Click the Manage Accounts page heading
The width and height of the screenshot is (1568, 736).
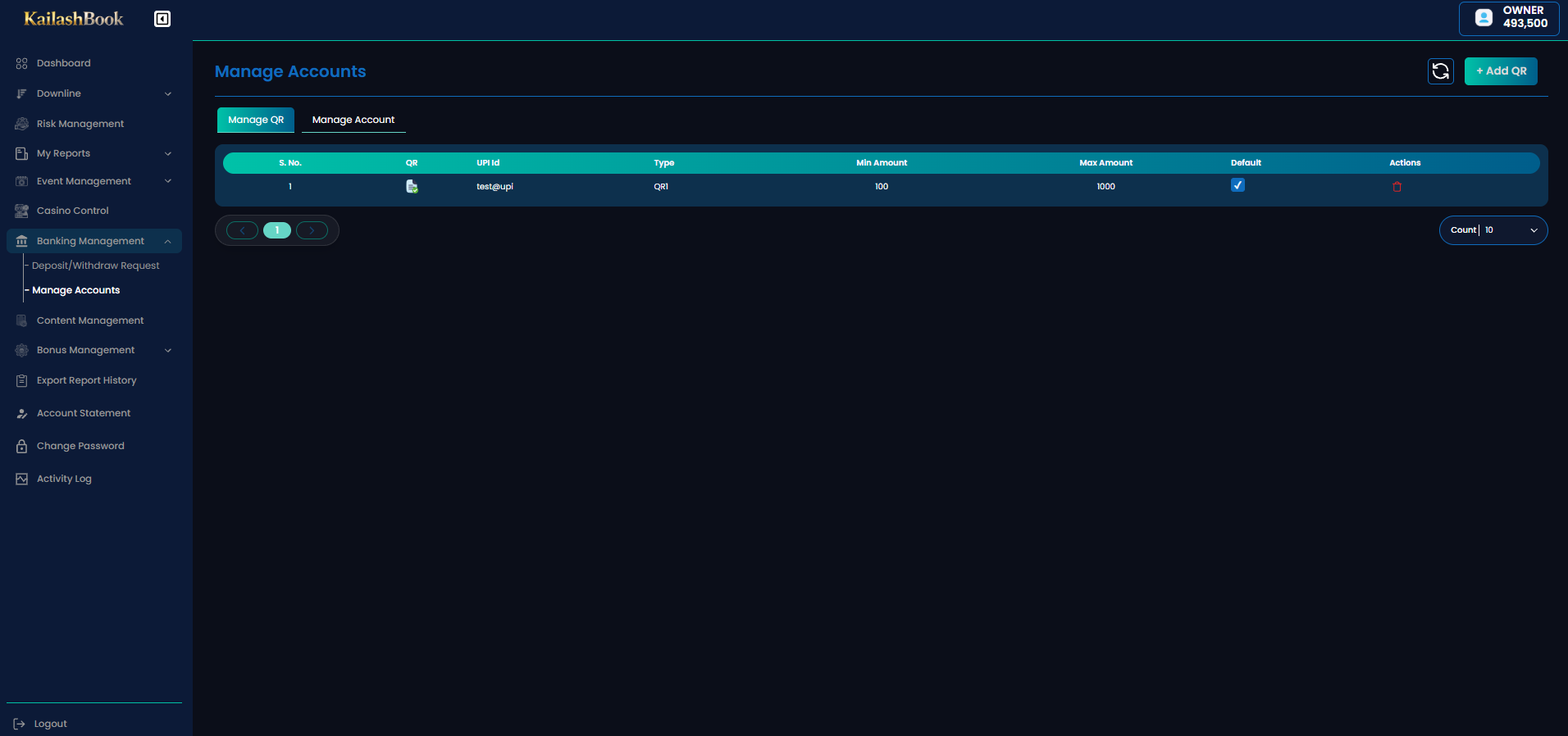point(290,71)
